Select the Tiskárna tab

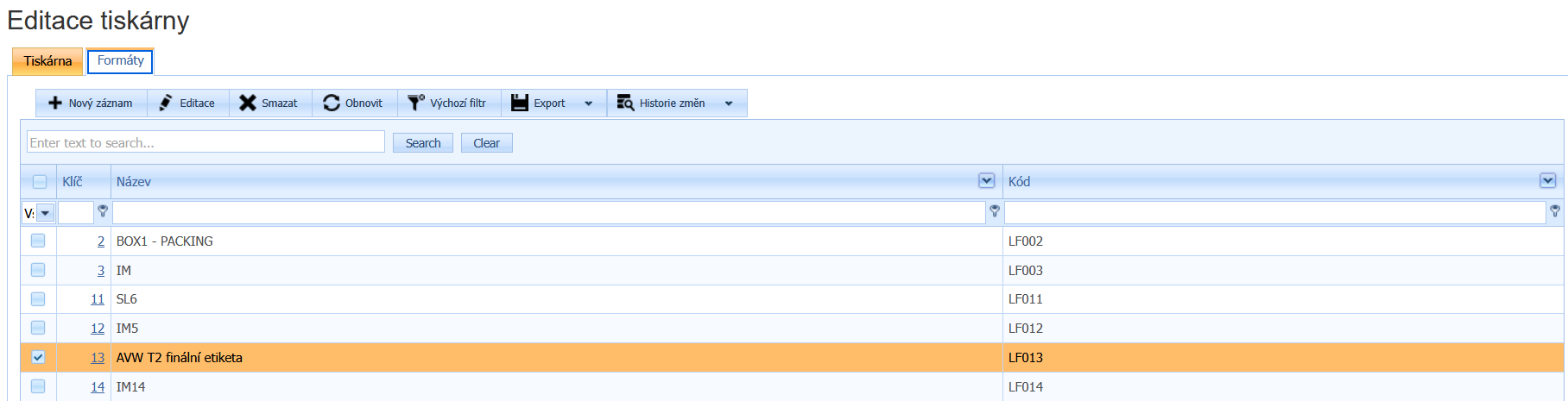[47, 61]
